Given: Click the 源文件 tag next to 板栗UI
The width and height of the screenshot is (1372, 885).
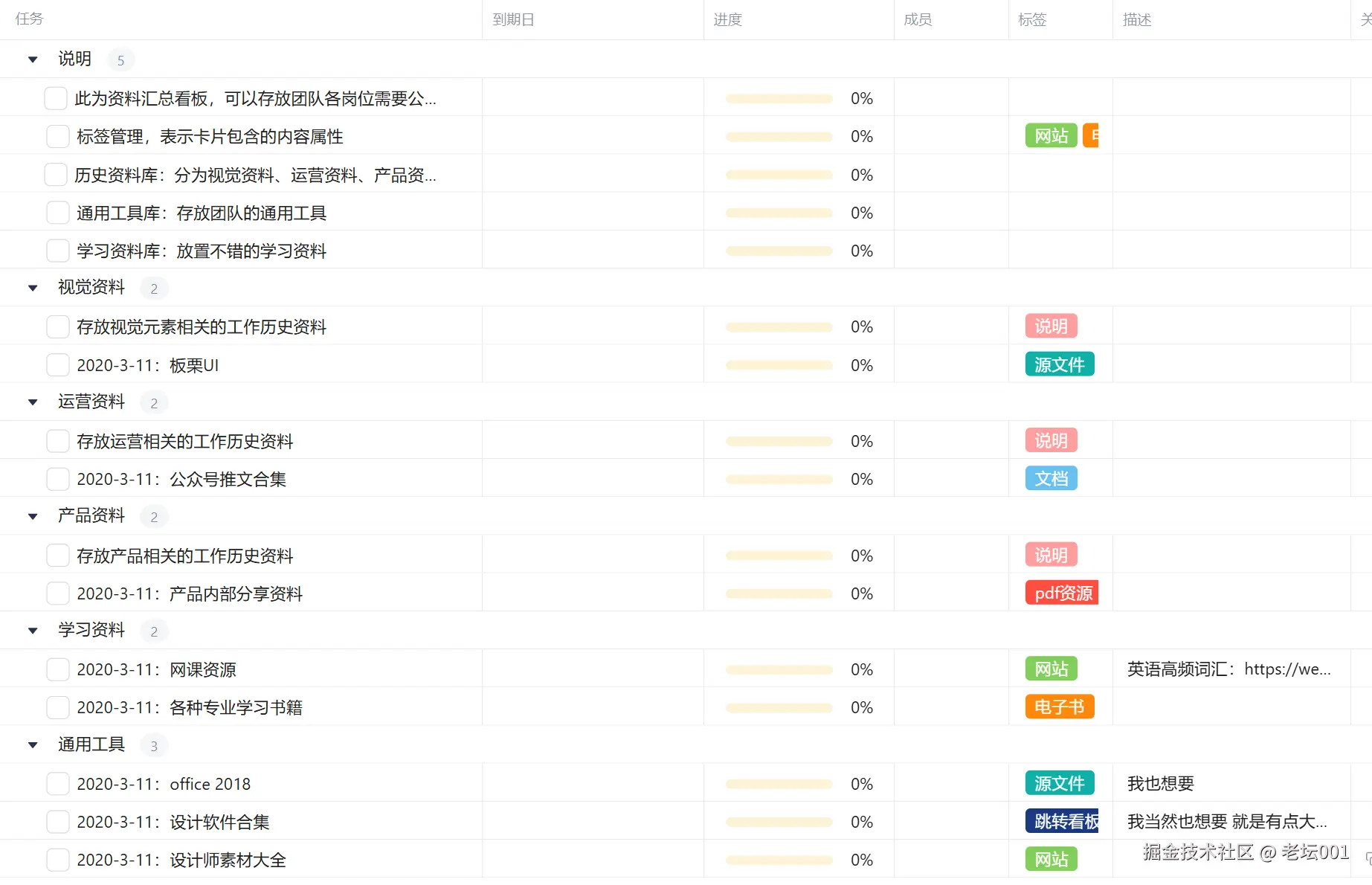Looking at the screenshot, I should [x=1059, y=364].
